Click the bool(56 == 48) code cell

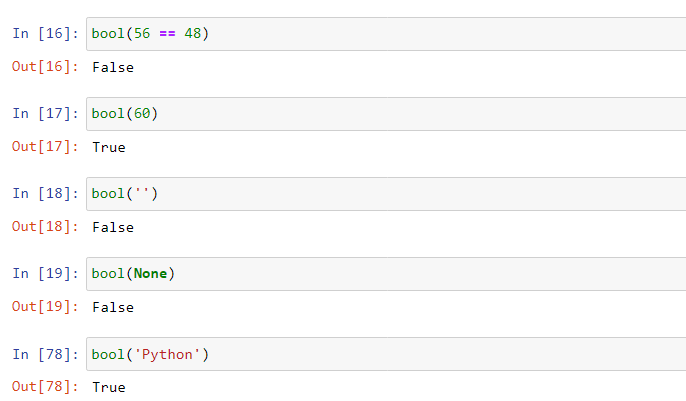[386, 34]
